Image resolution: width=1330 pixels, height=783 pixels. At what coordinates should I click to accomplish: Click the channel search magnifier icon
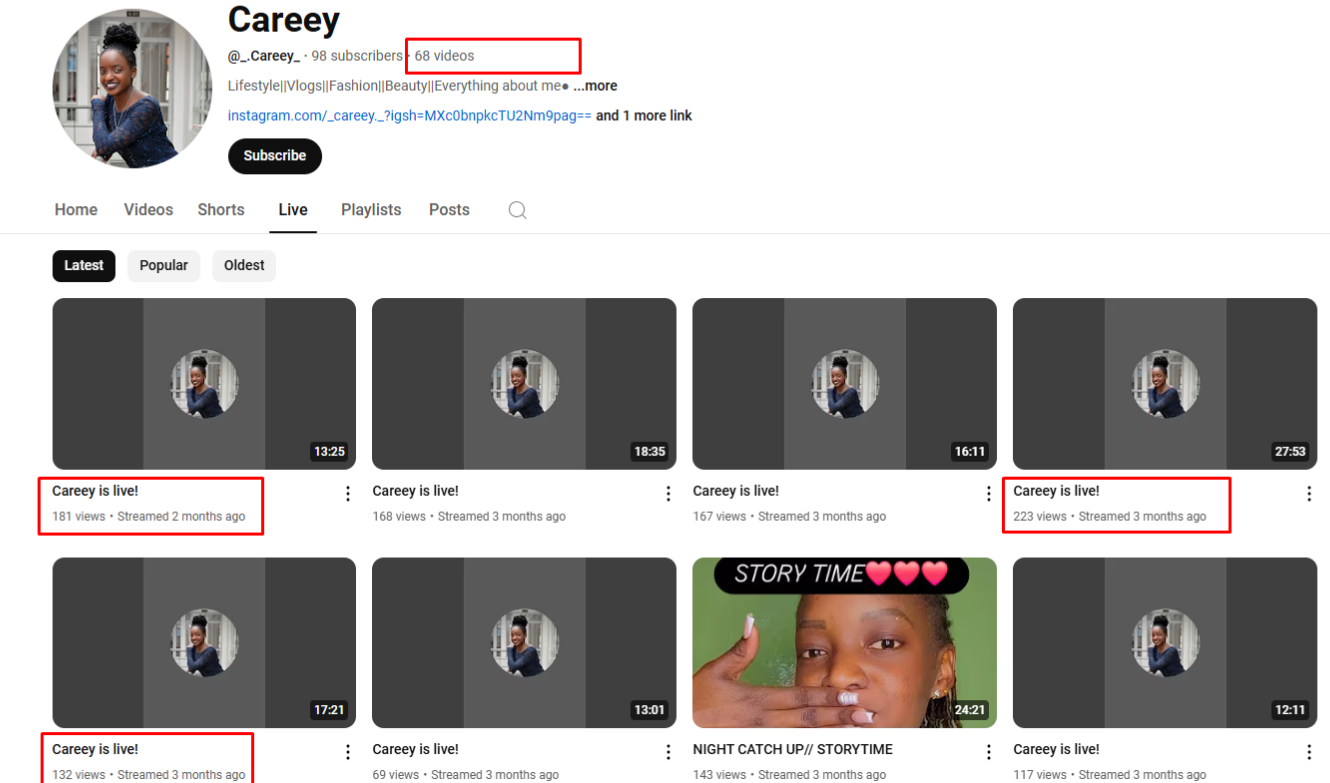click(x=517, y=210)
